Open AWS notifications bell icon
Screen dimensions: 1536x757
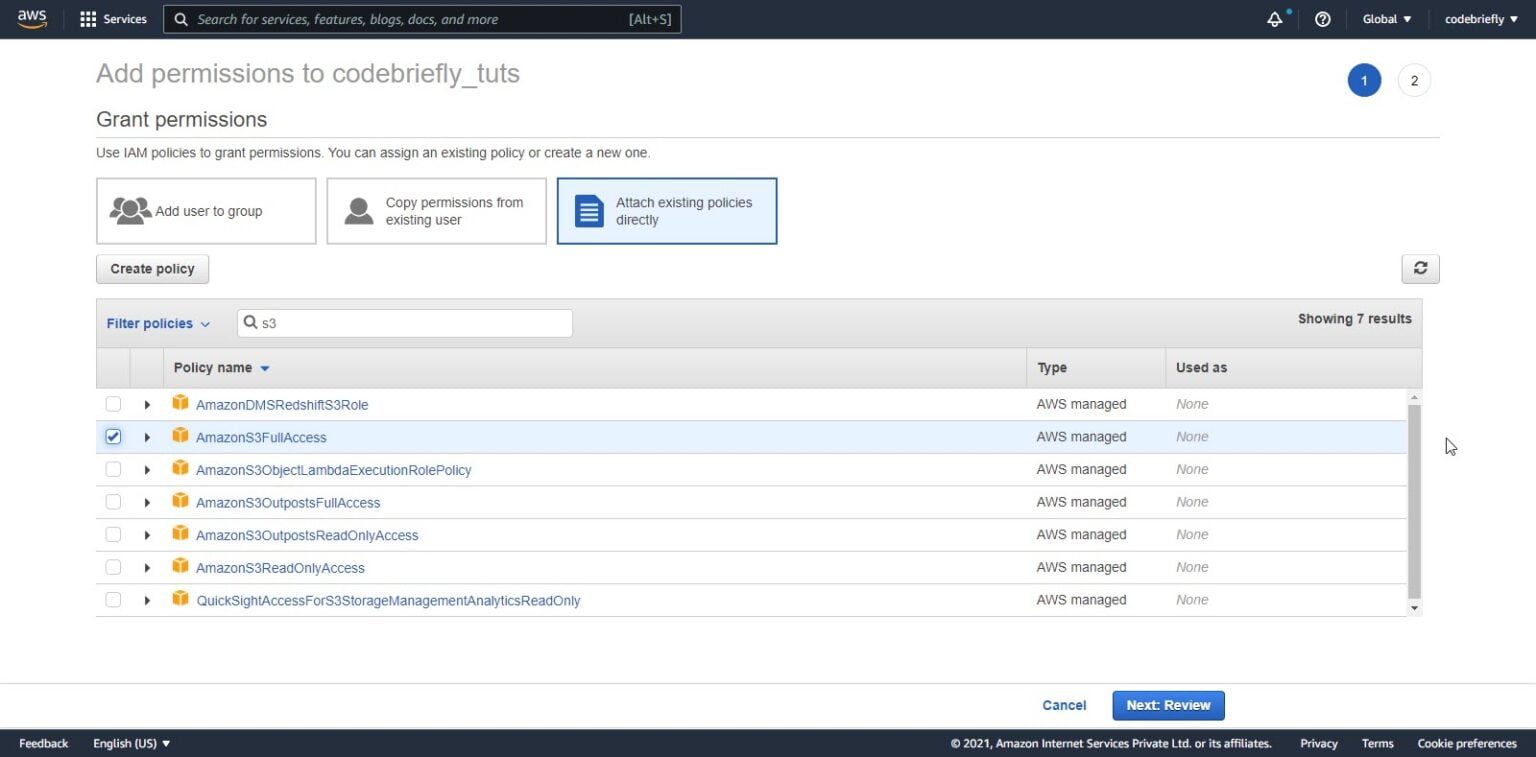(x=1275, y=19)
